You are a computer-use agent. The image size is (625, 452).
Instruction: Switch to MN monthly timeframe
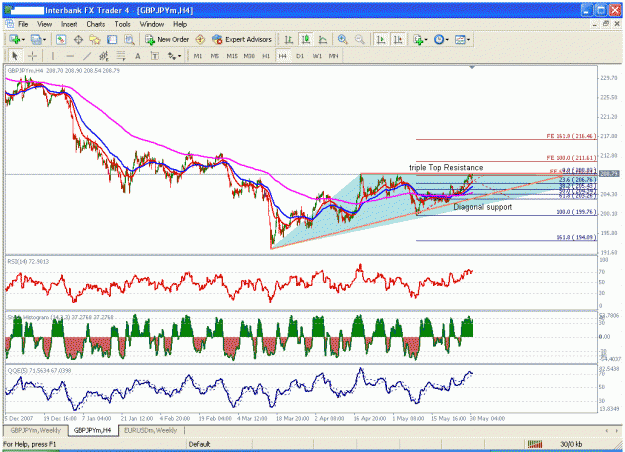pyautogui.click(x=334, y=56)
